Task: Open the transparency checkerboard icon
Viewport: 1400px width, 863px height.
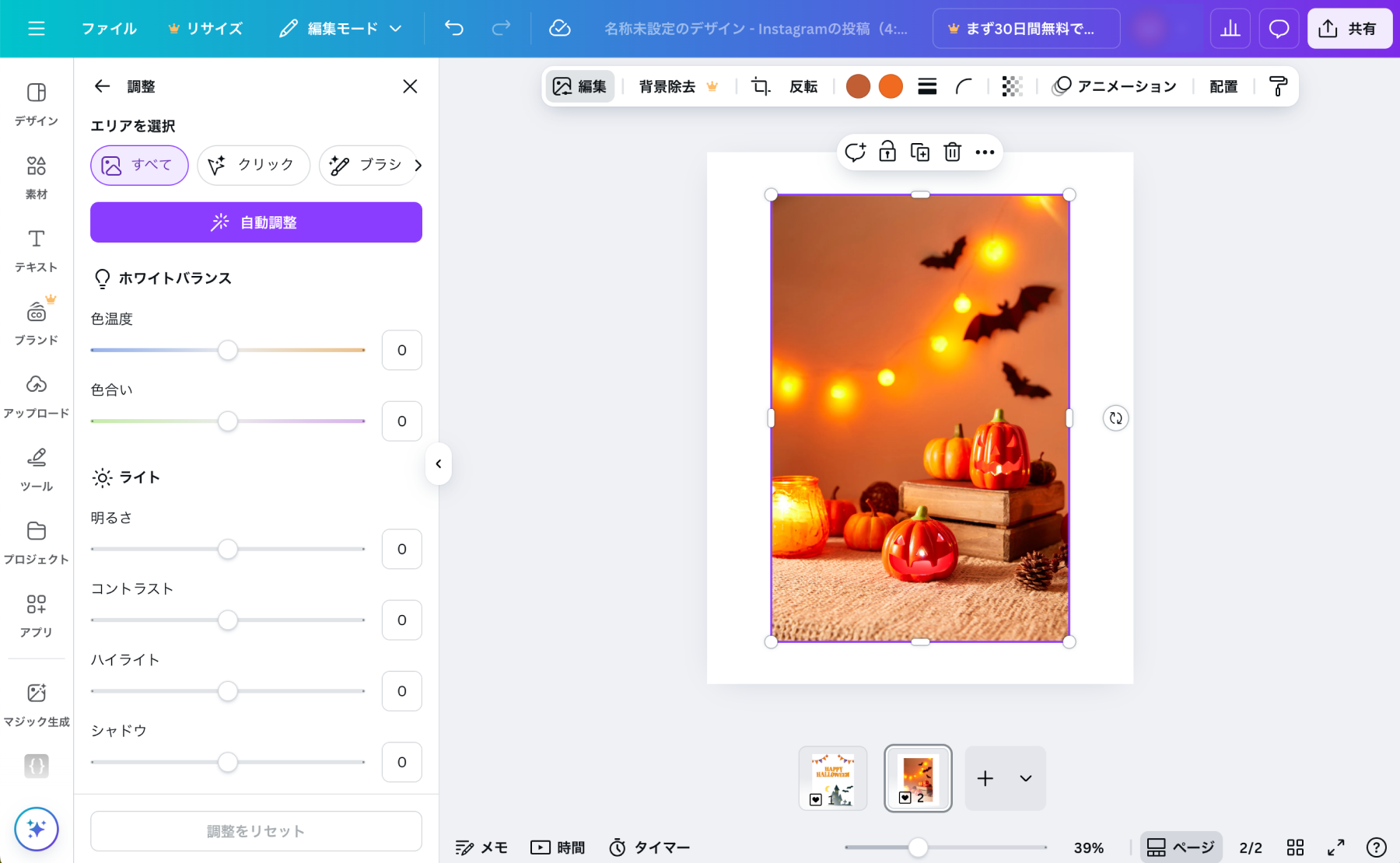Action: 1012,86
